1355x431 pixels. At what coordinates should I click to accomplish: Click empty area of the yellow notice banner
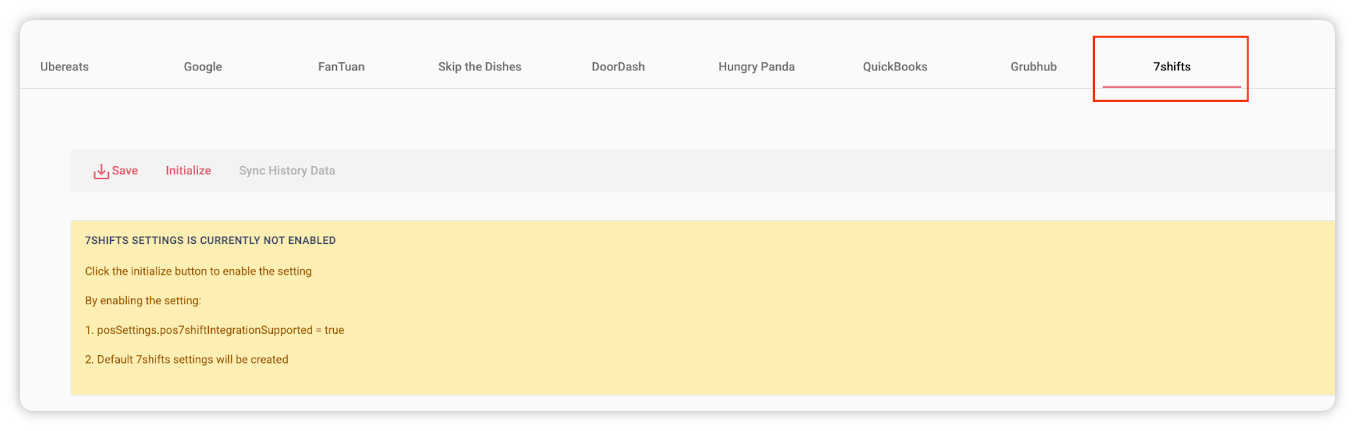(800, 310)
